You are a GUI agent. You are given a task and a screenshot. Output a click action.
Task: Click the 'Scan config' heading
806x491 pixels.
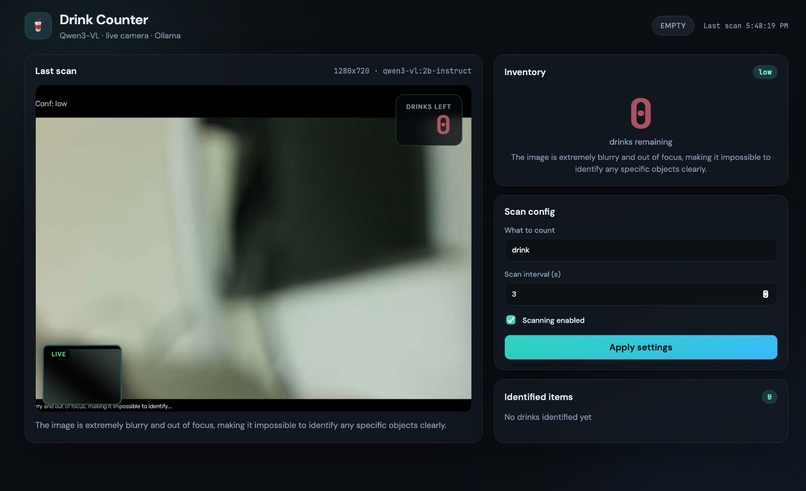click(x=529, y=212)
